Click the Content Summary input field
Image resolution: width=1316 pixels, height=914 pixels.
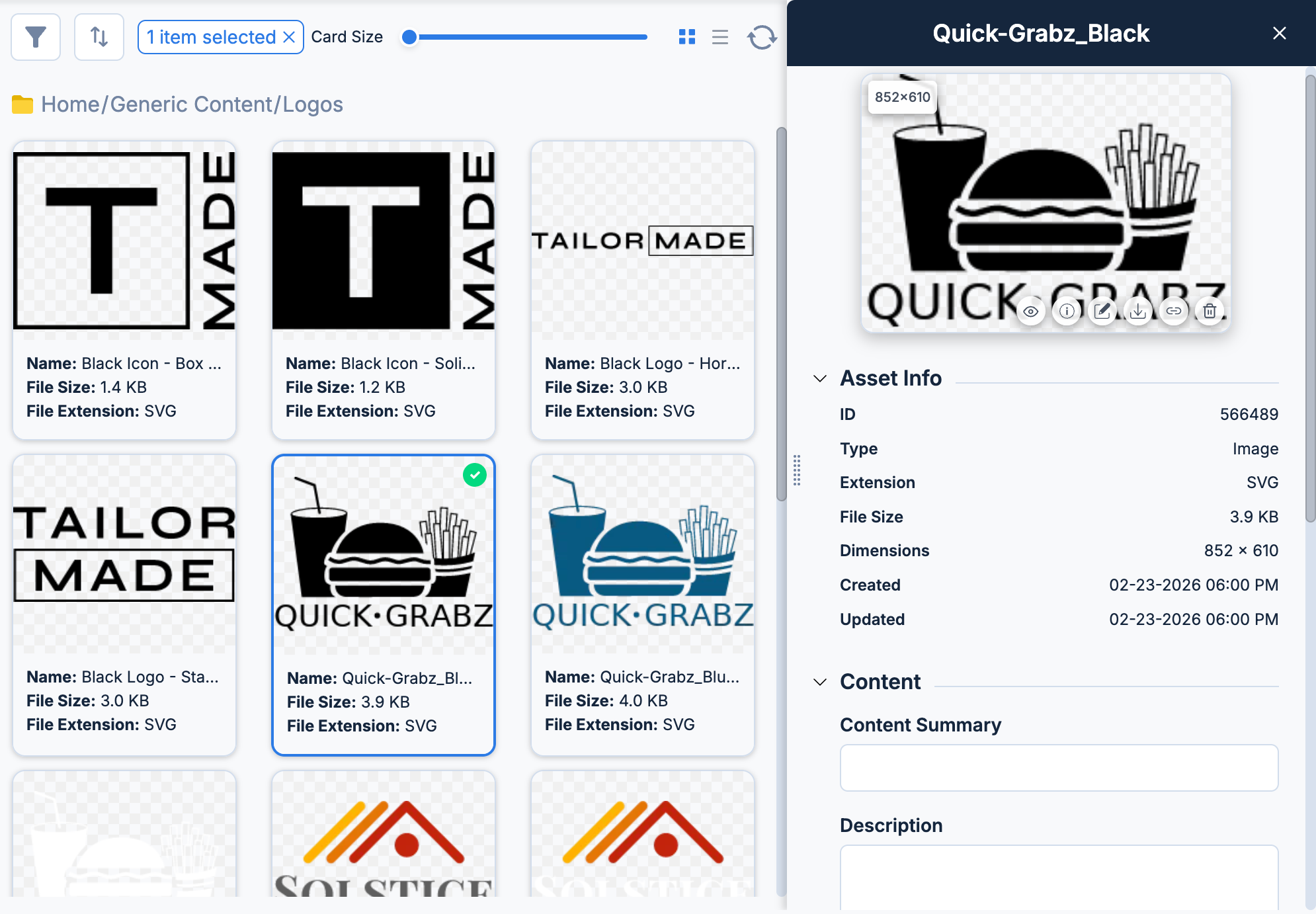coord(1059,768)
